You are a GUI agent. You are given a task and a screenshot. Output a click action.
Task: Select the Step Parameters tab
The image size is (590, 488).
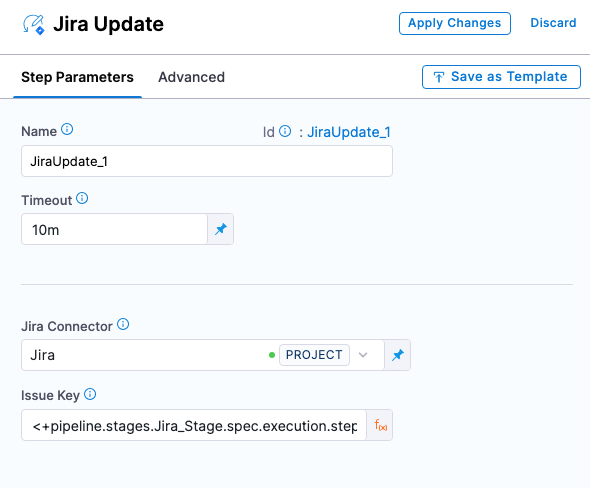coord(77,77)
